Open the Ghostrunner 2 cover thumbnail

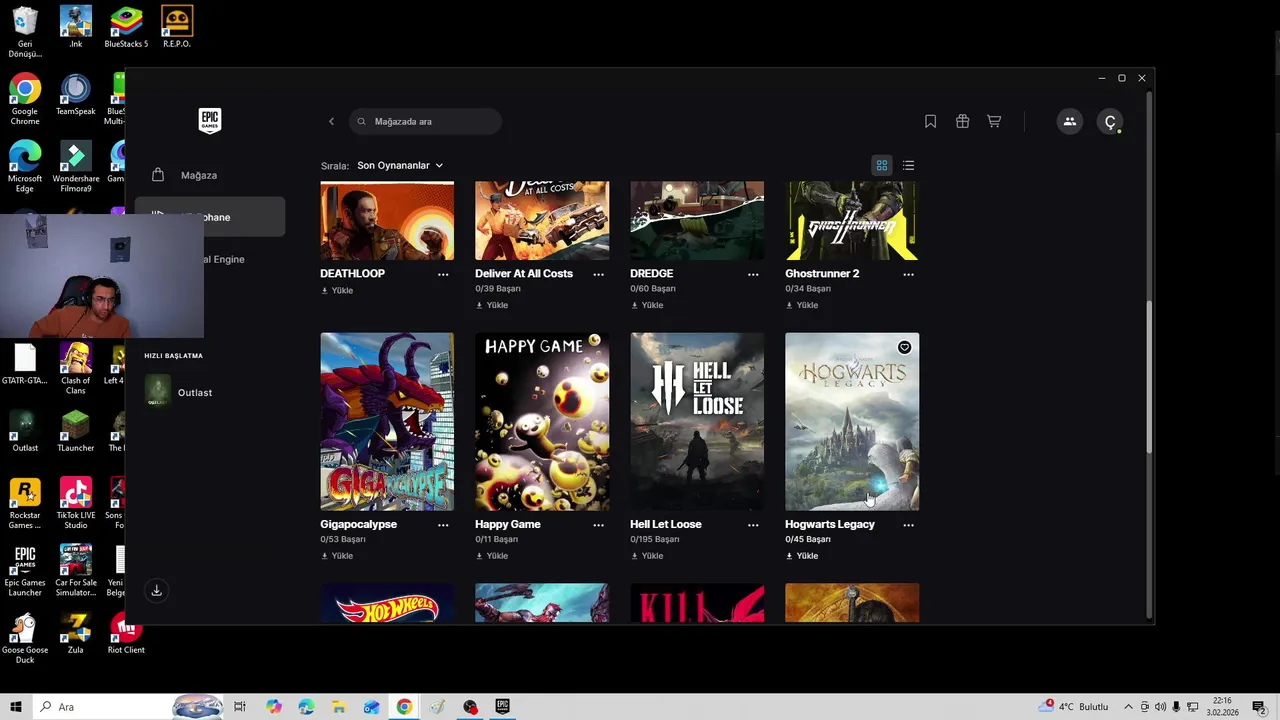[852, 221]
